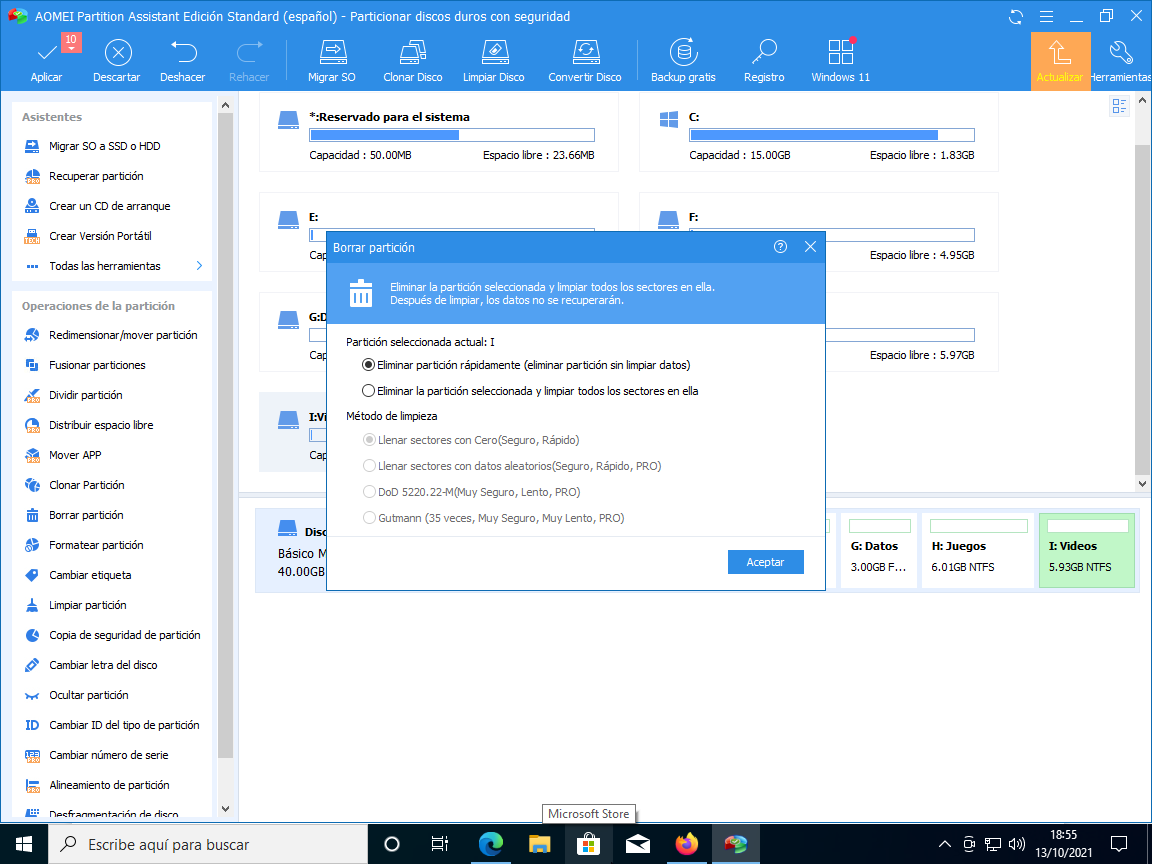
Task: Open help in Borrar partición dialog
Action: pos(780,247)
